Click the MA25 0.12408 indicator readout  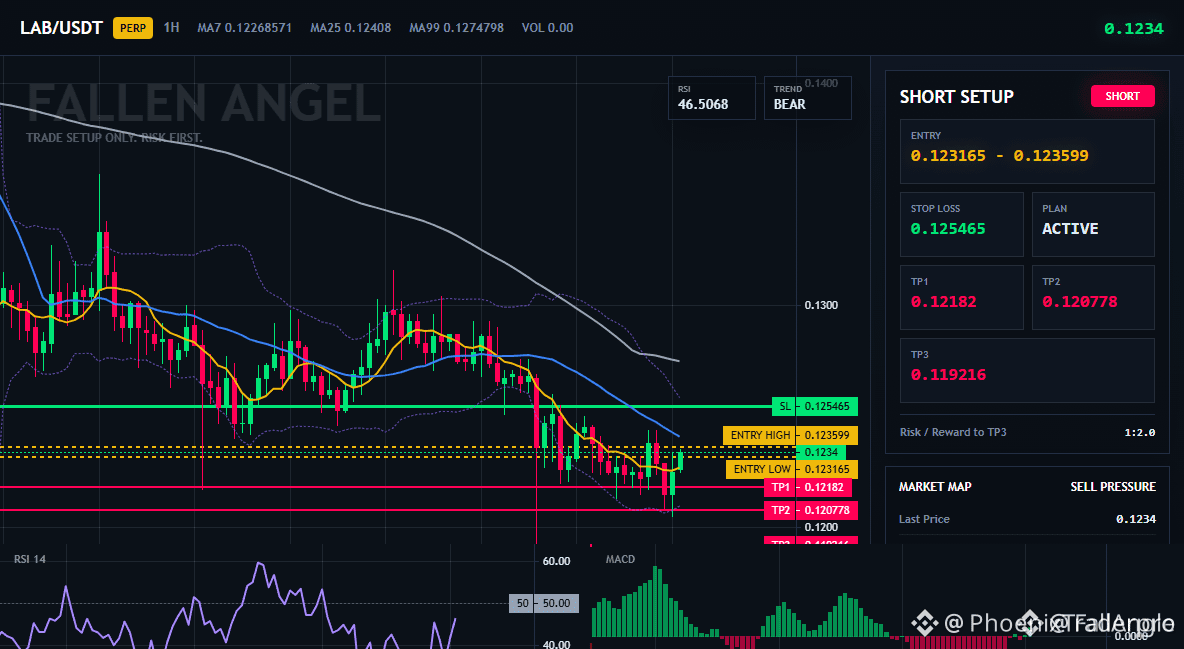pyautogui.click(x=350, y=27)
